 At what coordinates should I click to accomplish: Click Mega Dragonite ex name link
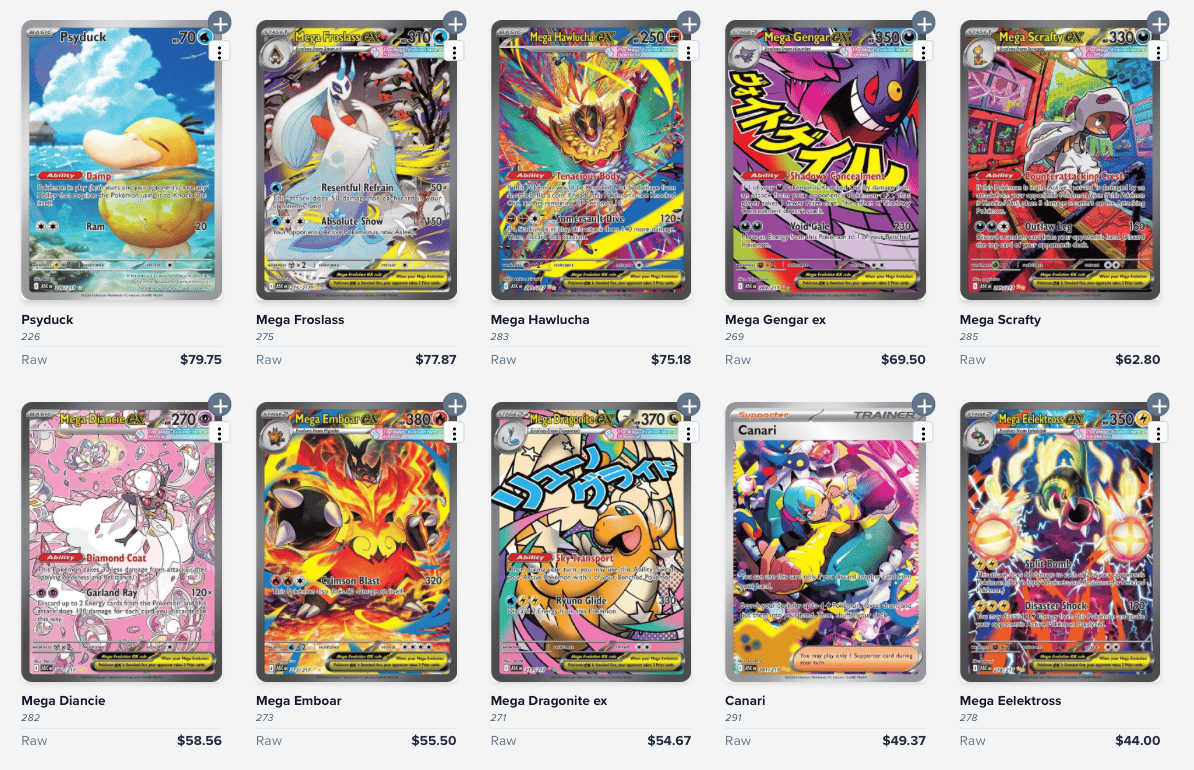[549, 701]
